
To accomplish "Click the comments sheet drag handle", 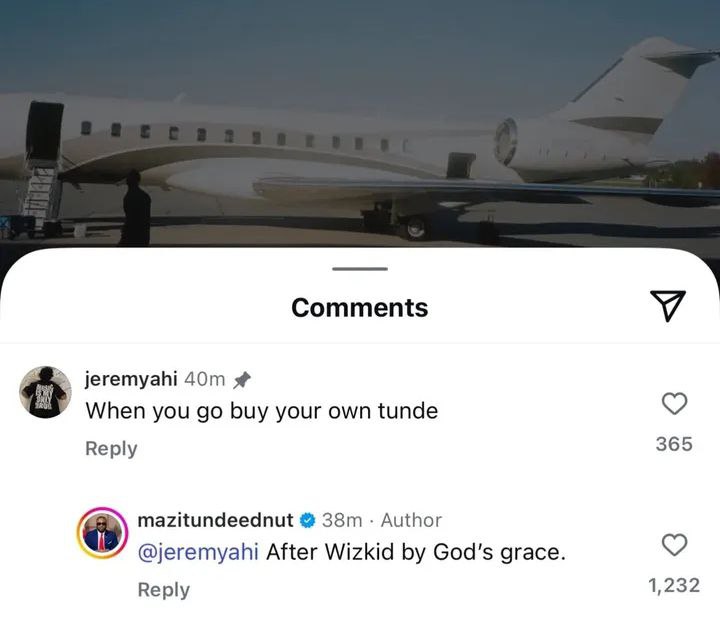I will tap(359, 268).
